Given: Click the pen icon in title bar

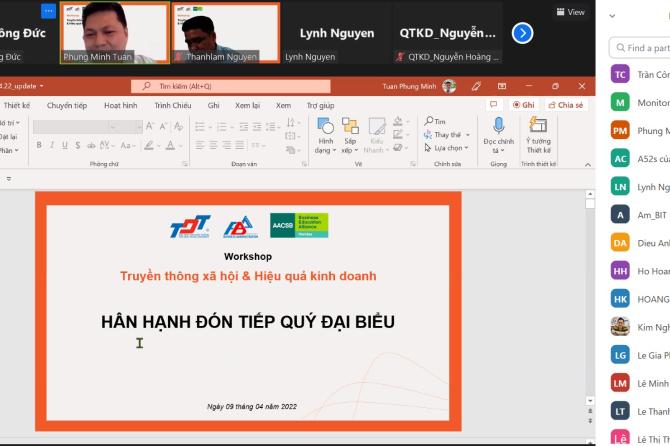Looking at the screenshot, I should point(476,86).
